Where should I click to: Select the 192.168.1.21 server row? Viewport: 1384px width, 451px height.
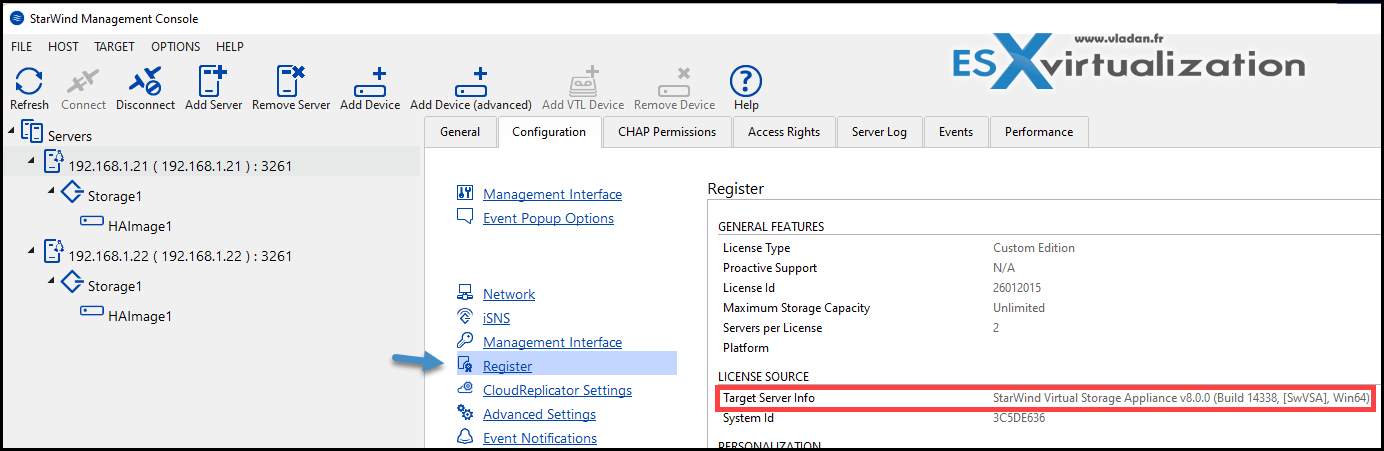click(212, 162)
